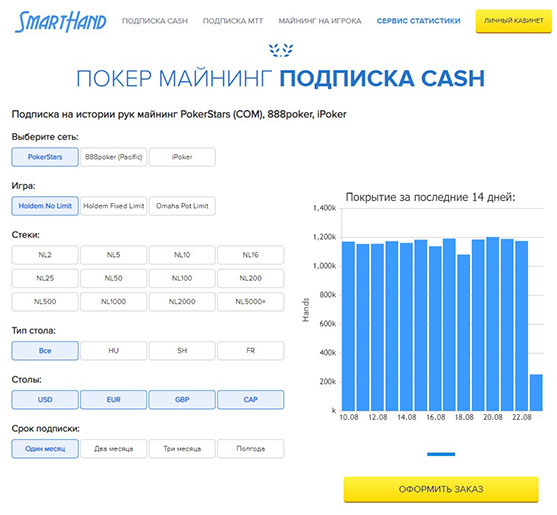Click the SmartHand logo
The image size is (557, 515).
click(60, 21)
